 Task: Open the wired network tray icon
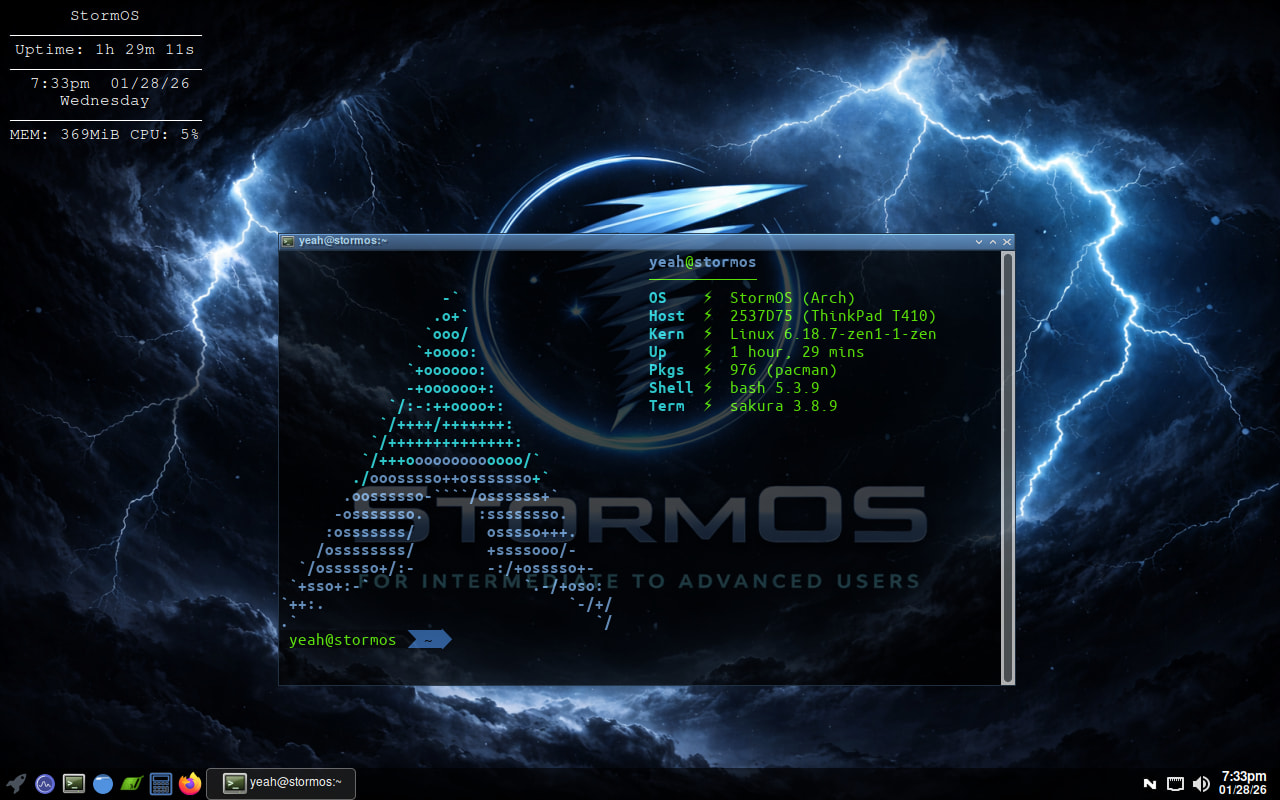[1176, 784]
